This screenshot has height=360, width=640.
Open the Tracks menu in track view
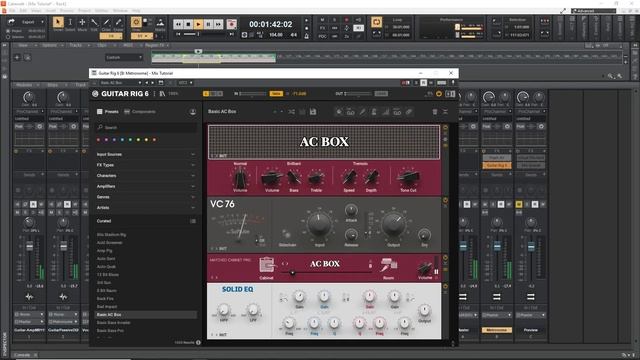tap(76, 45)
